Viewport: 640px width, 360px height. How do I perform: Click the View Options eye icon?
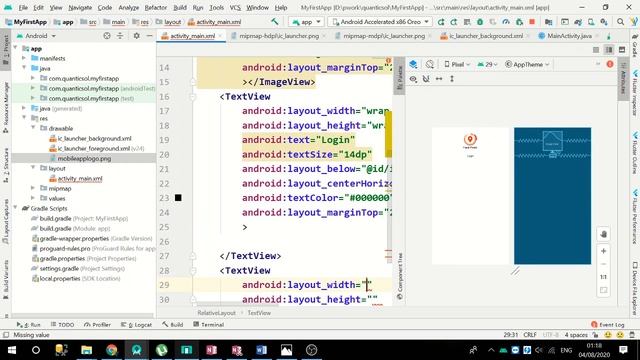tap(413, 79)
